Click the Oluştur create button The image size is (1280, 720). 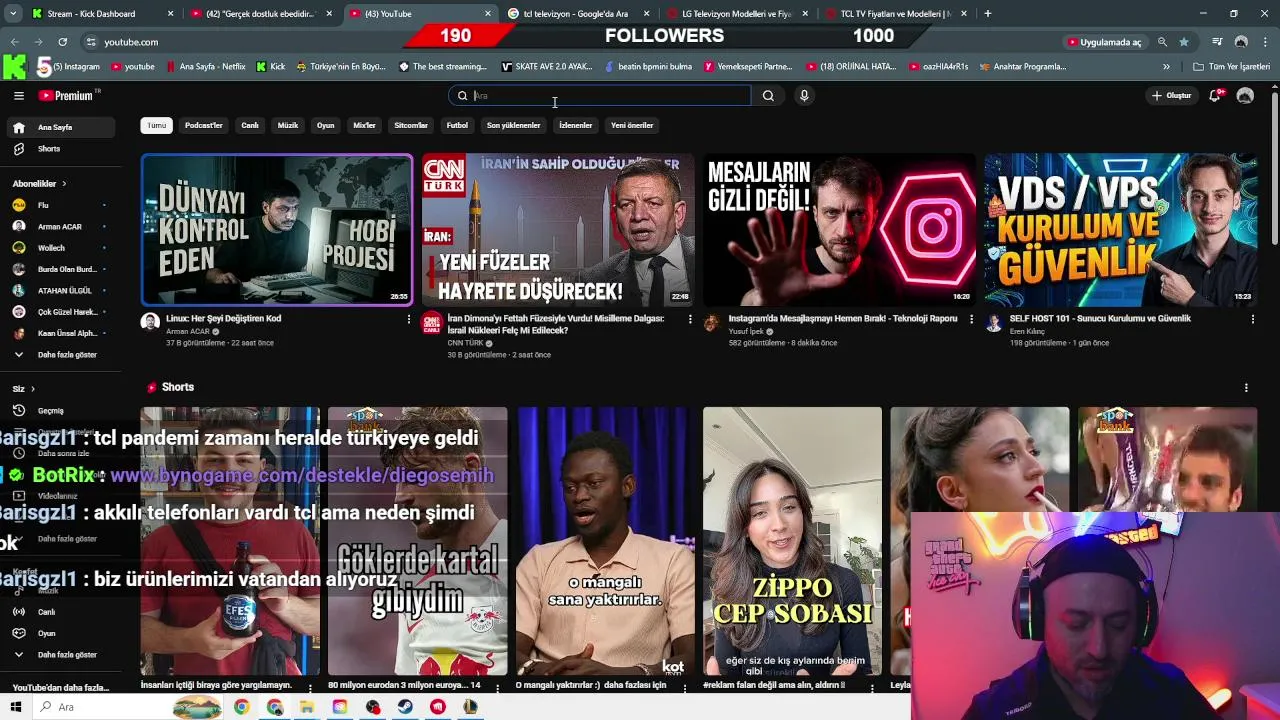click(x=1171, y=96)
